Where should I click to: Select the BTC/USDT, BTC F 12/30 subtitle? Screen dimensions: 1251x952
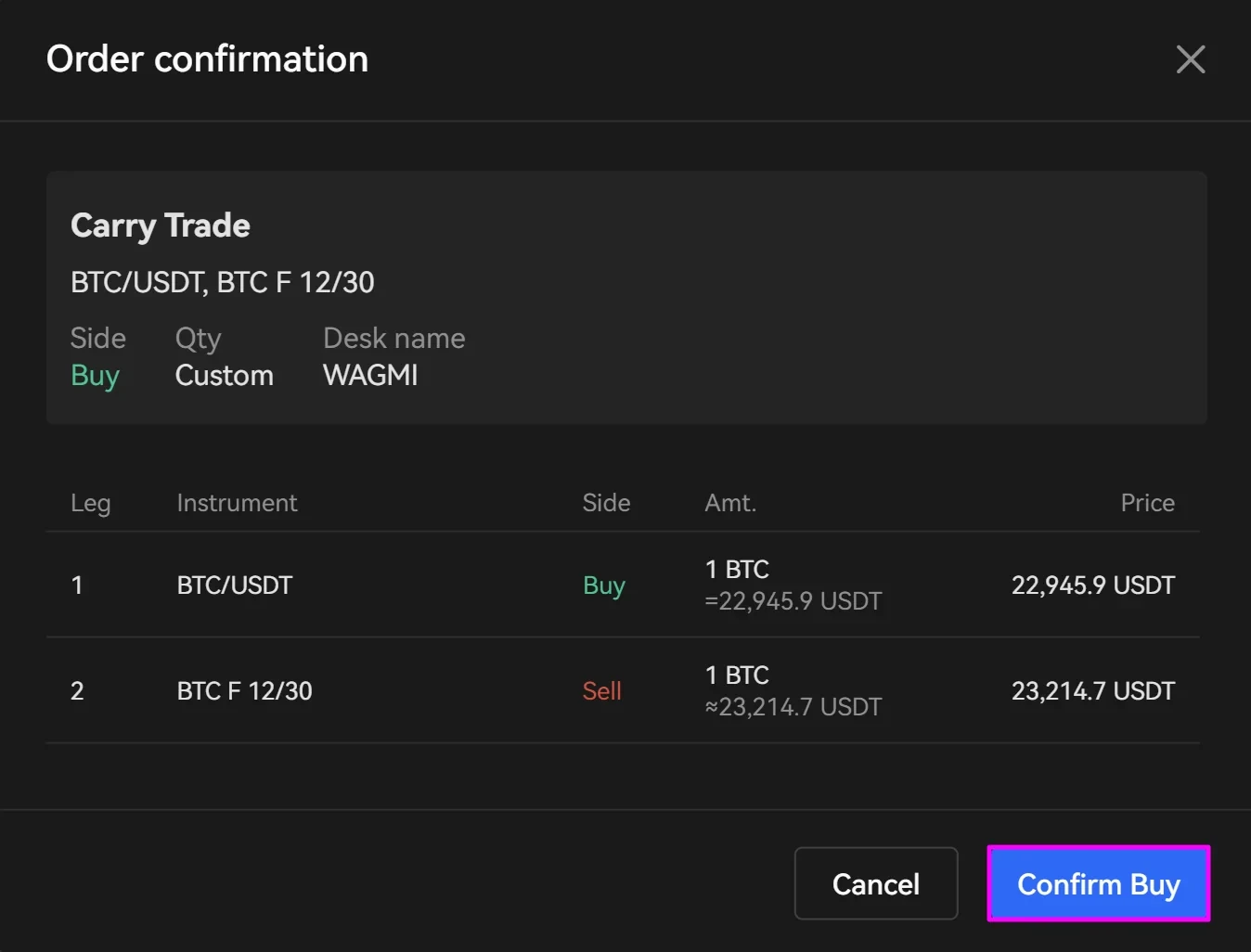click(x=223, y=282)
